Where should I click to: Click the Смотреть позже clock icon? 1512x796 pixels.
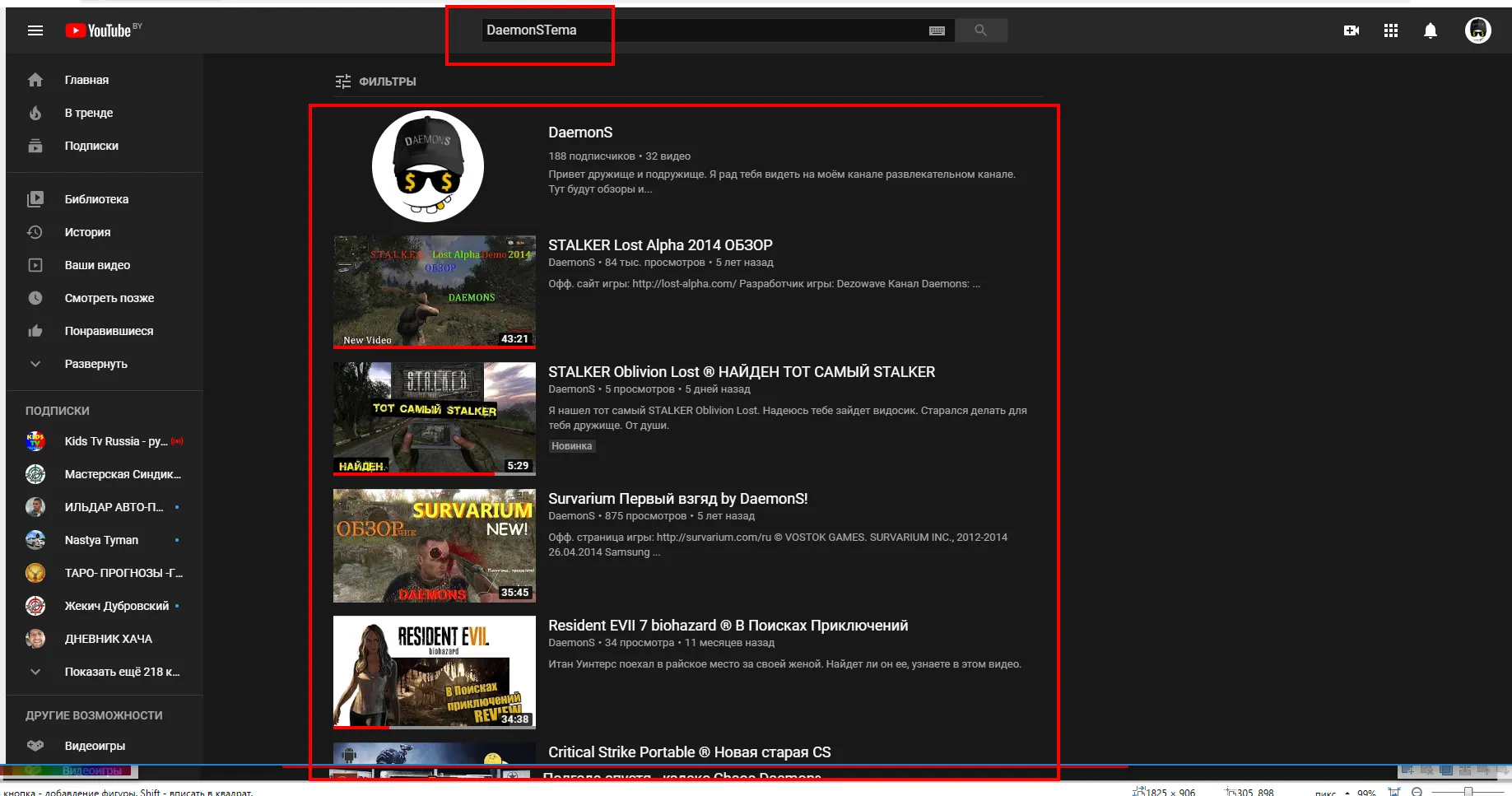click(x=35, y=298)
